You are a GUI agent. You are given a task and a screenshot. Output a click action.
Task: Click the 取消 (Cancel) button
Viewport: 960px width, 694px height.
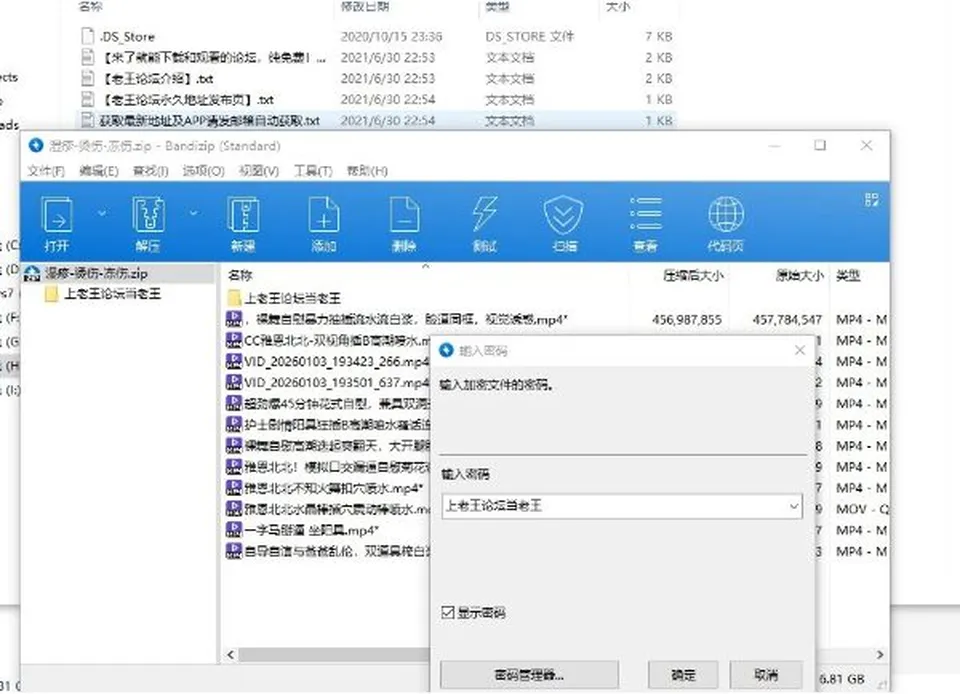766,674
